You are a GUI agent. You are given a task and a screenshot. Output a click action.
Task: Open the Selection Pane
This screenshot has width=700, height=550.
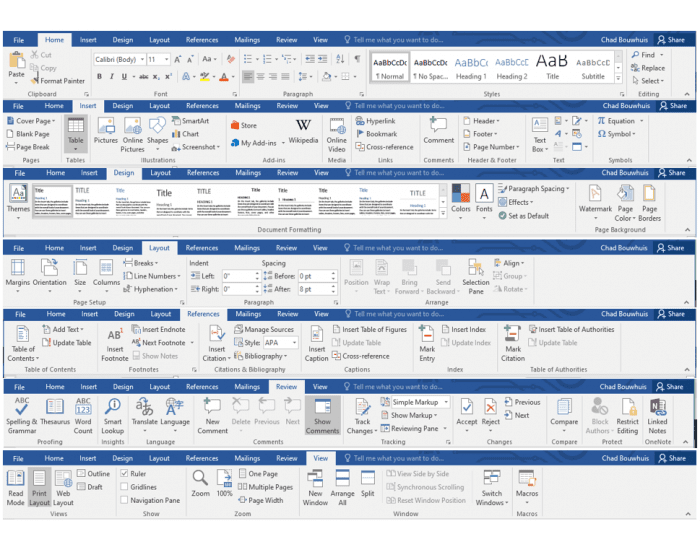(475, 277)
